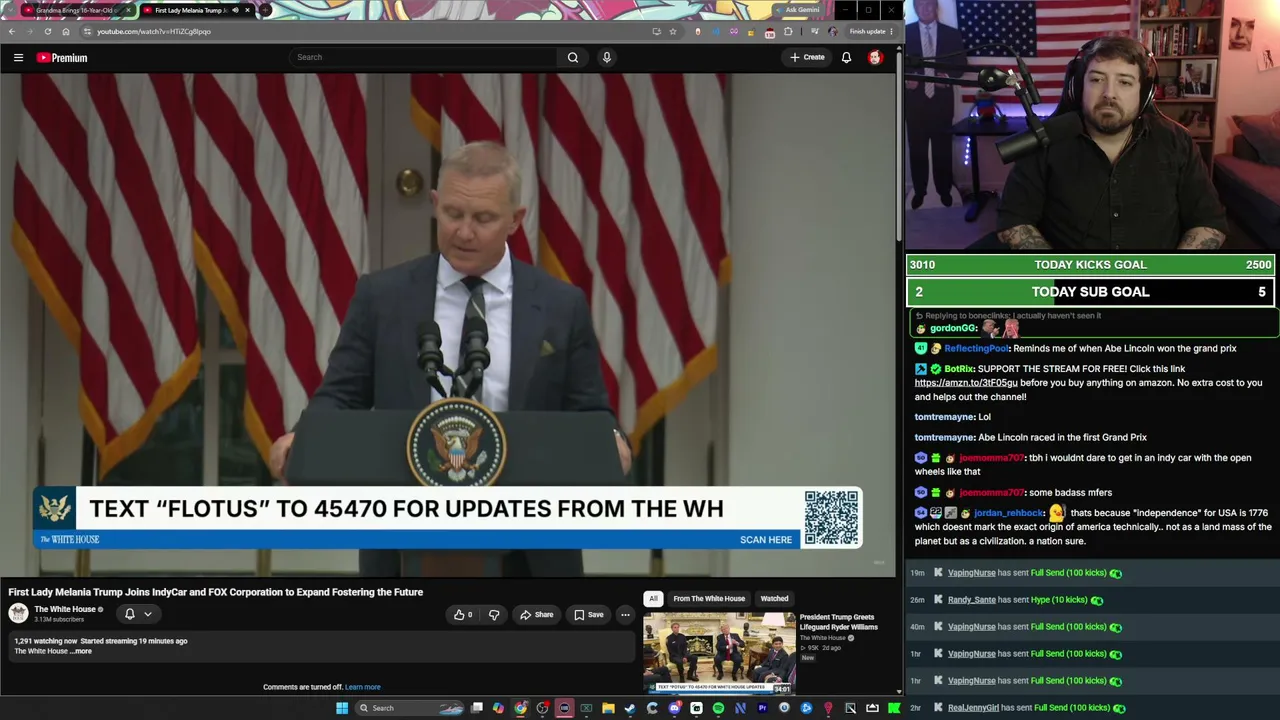Open the Learn more comments link
The image size is (1280, 720).
pos(363,687)
